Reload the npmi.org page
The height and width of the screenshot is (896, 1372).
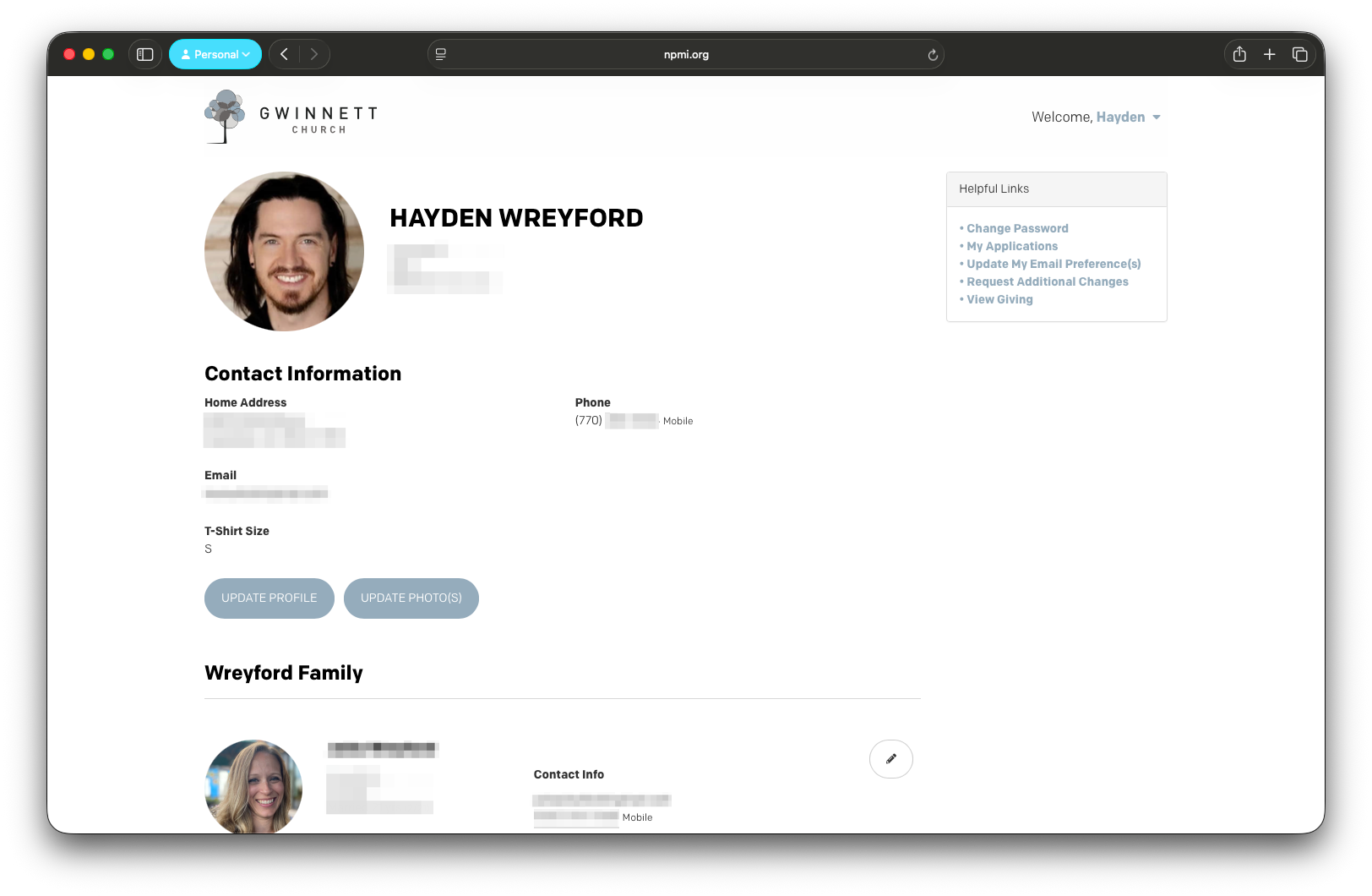tap(932, 54)
